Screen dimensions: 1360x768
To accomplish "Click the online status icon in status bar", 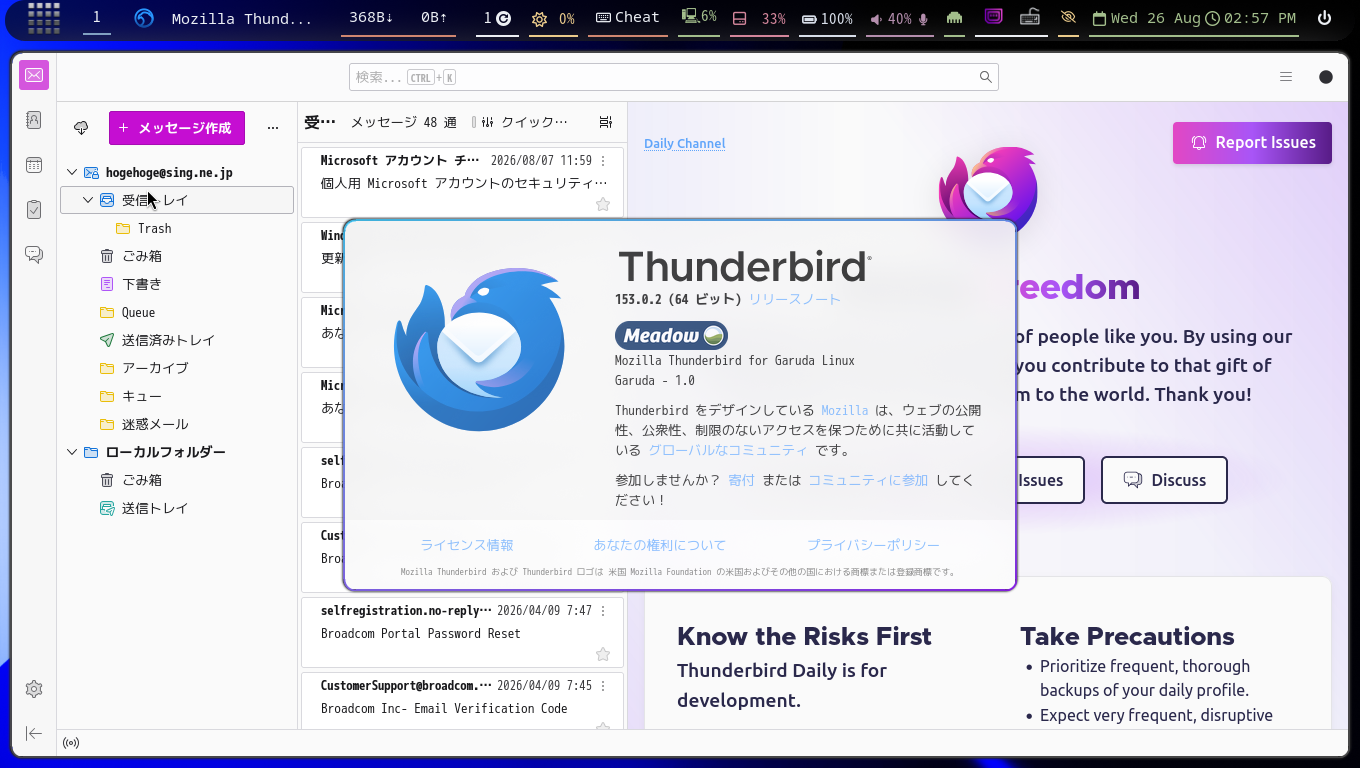I will click(x=71, y=743).
